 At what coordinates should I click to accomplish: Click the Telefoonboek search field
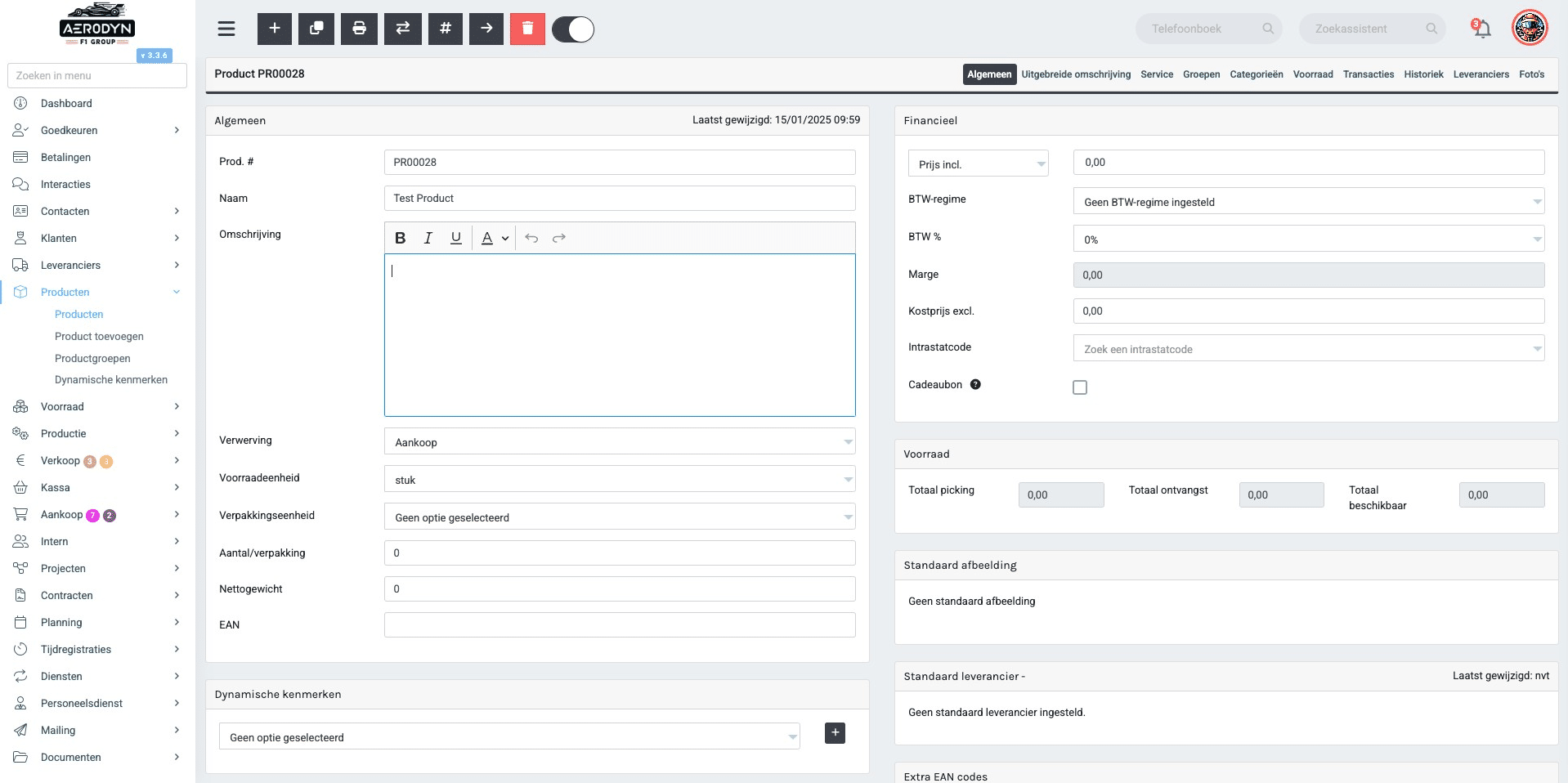pos(1208,29)
